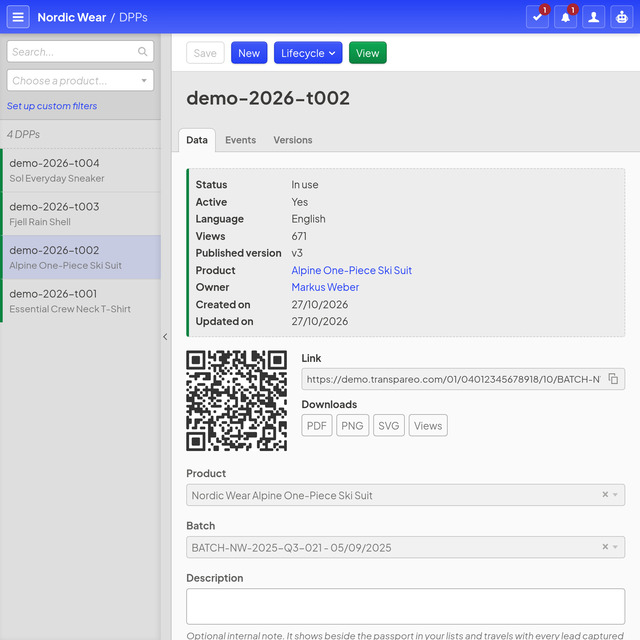Image resolution: width=640 pixels, height=640 pixels.
Task: Click the Views download button
Action: coord(428,426)
